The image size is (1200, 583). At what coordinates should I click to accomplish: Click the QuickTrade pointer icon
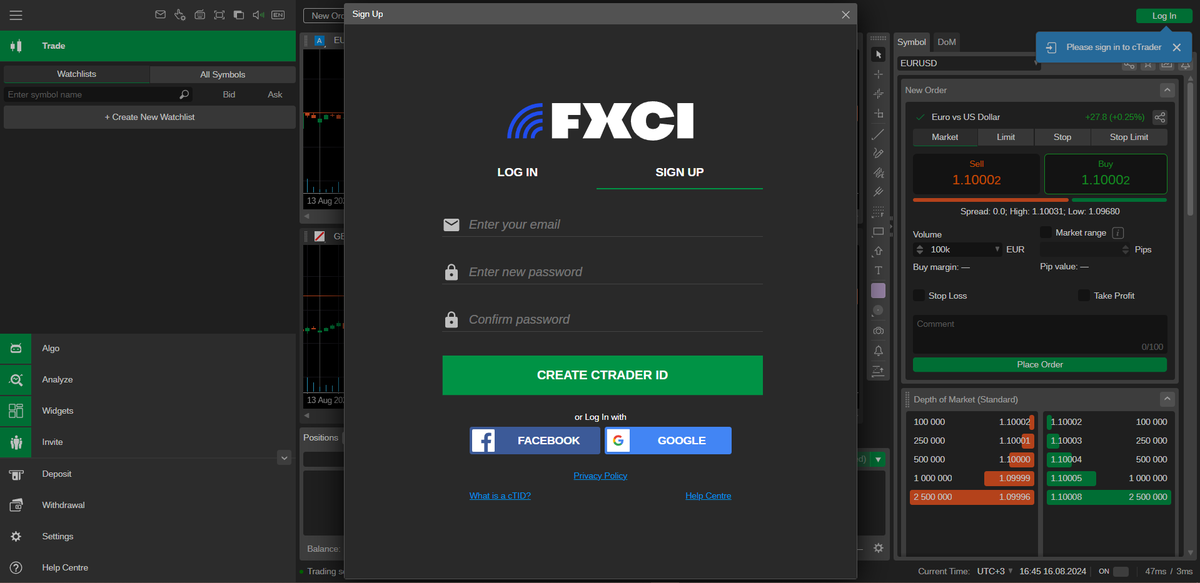coord(180,15)
